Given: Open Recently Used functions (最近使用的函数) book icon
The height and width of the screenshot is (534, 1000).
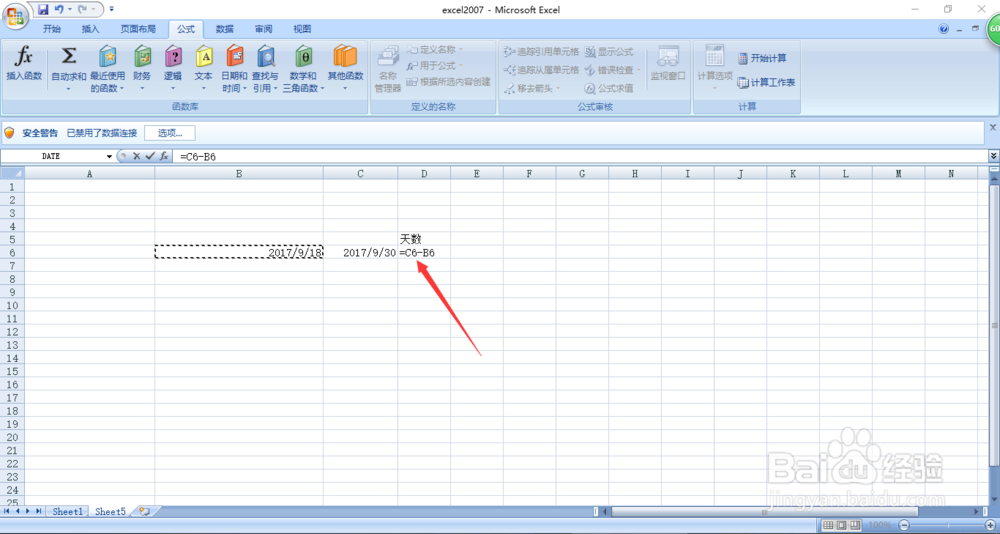Looking at the screenshot, I should coord(107,56).
